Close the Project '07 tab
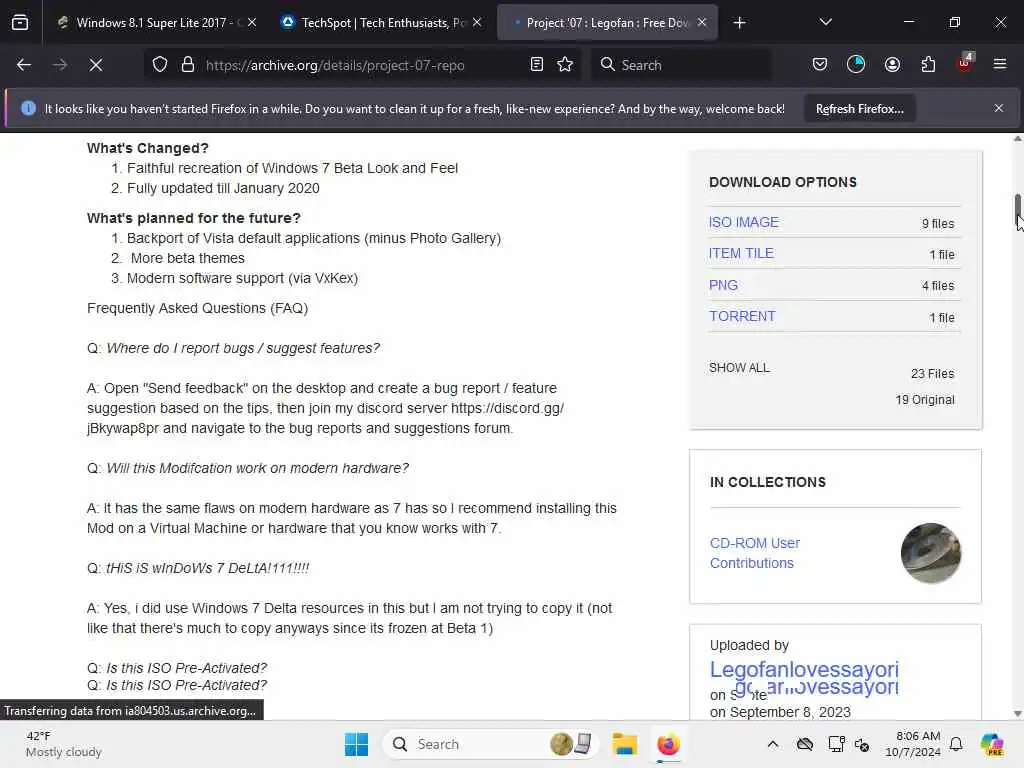Screen dimensions: 1024x768 point(702,22)
